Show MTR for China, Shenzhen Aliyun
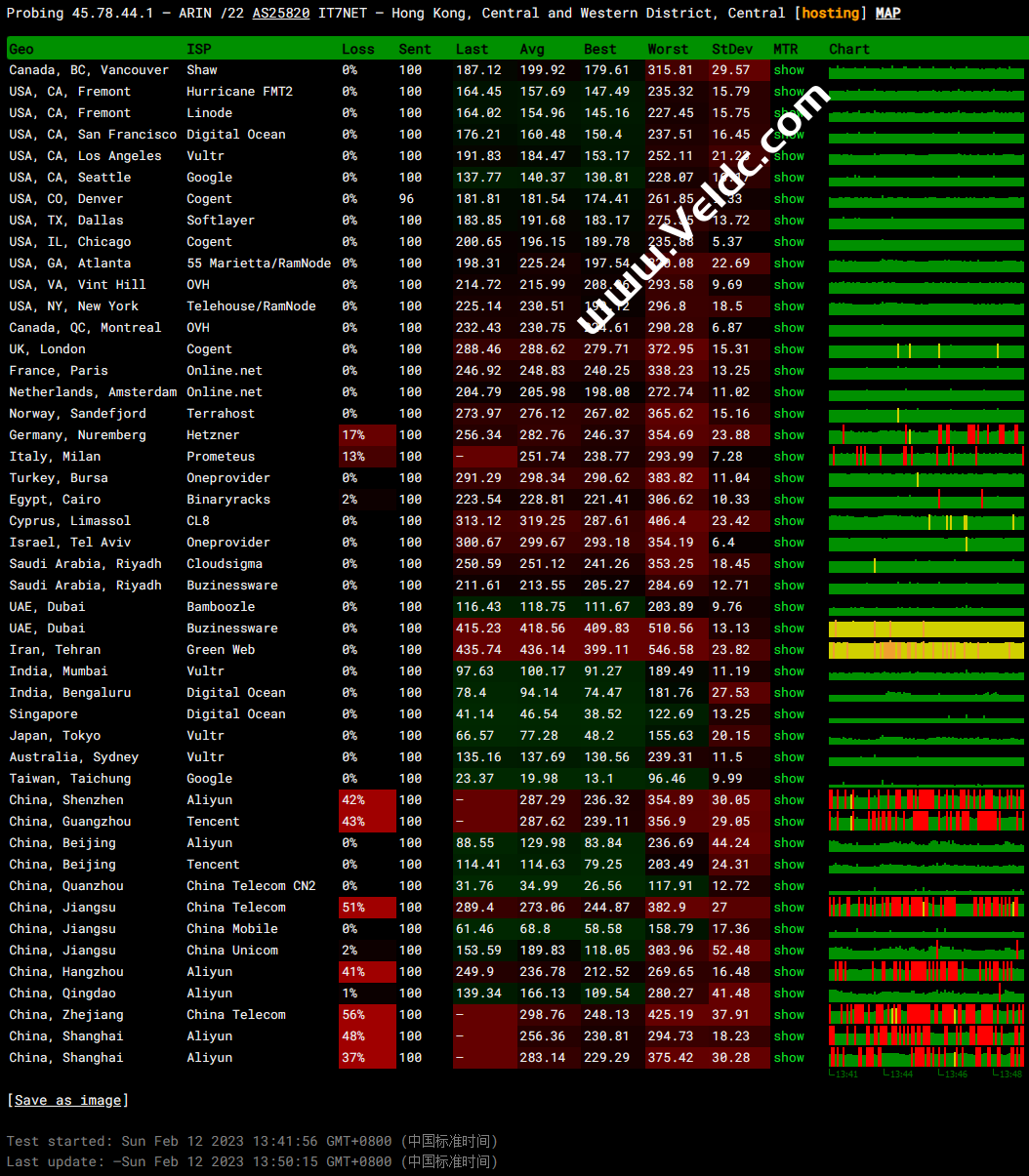Screen dimensions: 1029x1176 tap(789, 800)
